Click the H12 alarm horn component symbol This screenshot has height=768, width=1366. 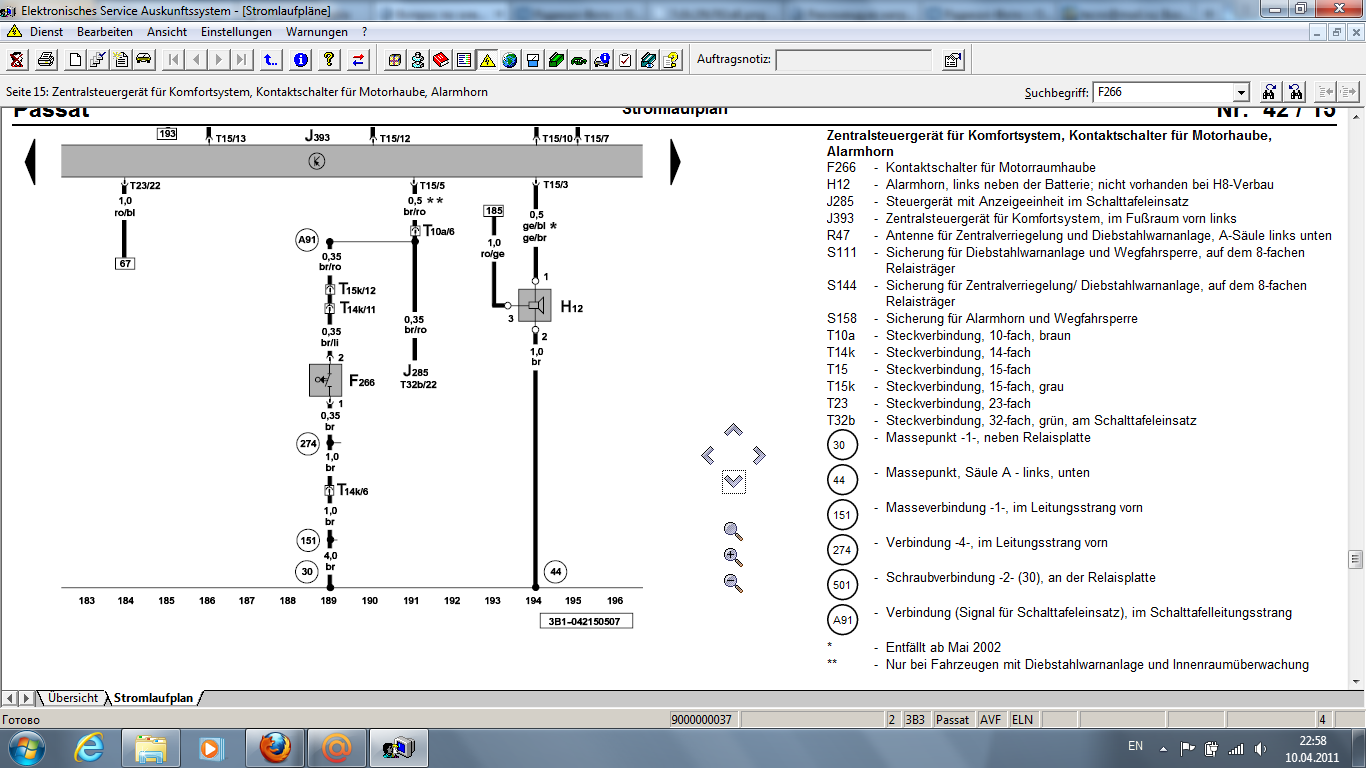click(x=535, y=305)
